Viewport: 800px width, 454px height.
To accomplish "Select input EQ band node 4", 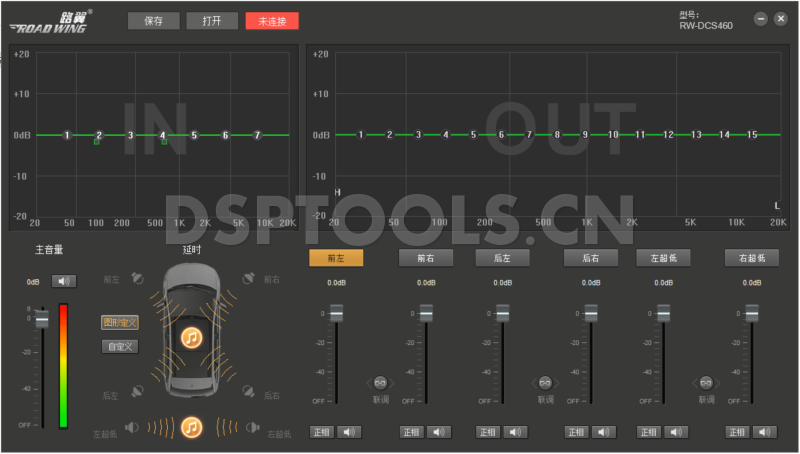I will pos(163,135).
